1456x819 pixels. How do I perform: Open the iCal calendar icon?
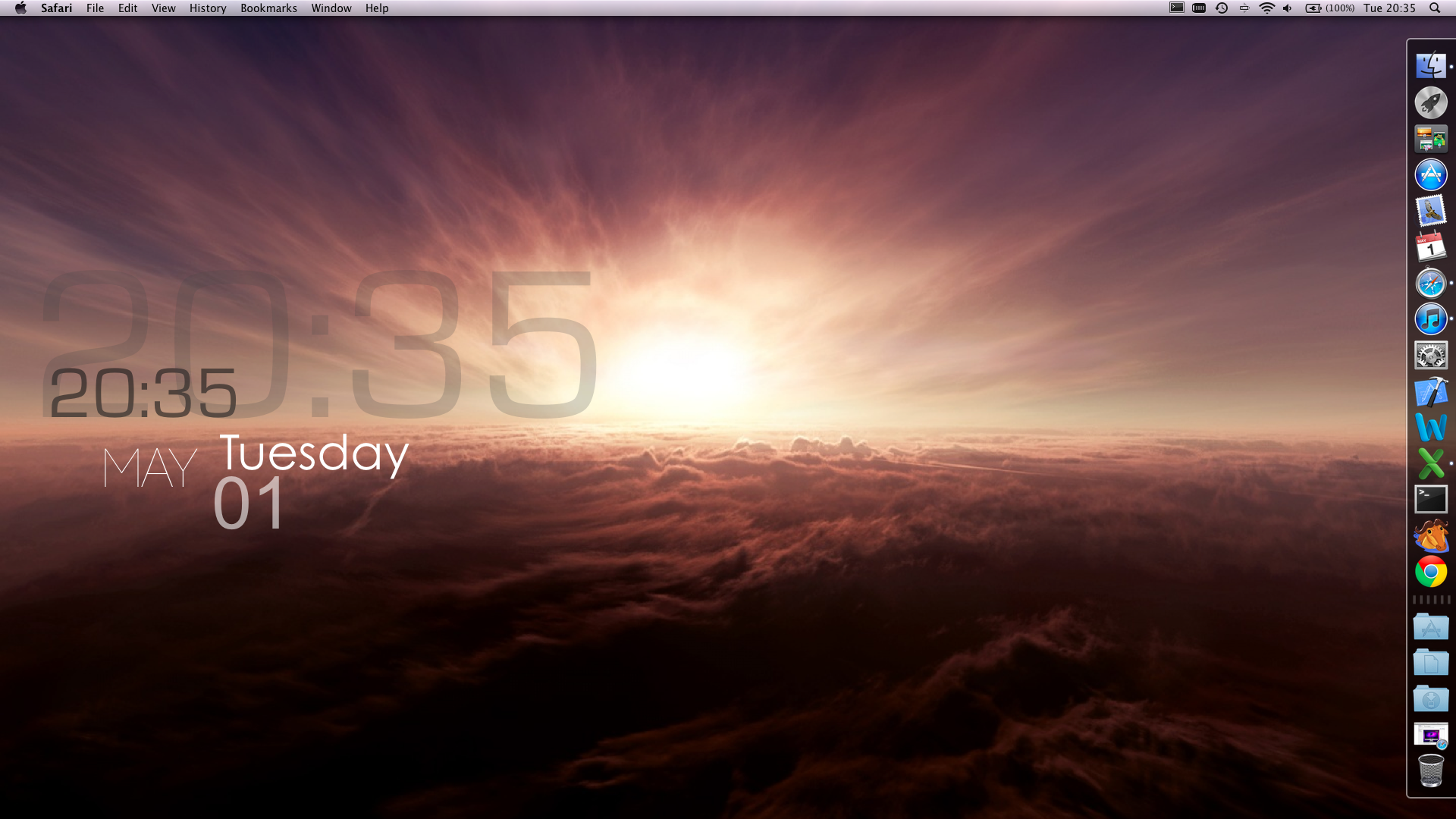click(1430, 247)
